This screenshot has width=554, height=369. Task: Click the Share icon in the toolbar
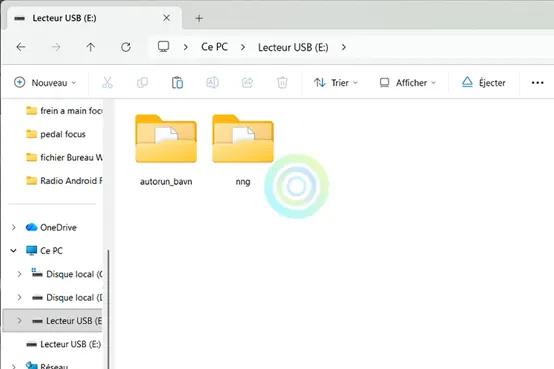click(x=247, y=83)
